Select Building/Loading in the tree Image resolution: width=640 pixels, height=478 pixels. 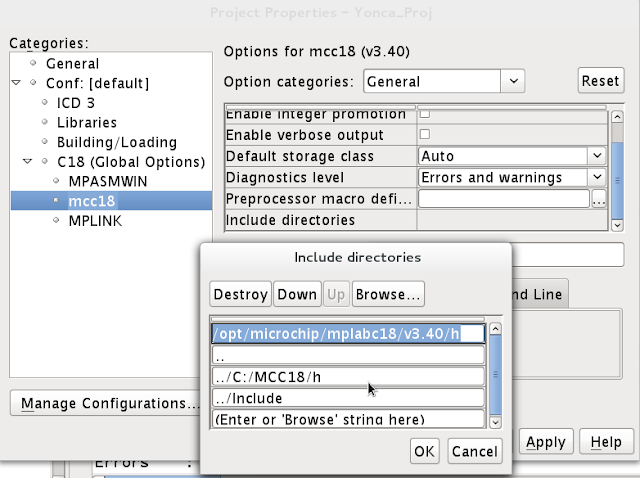click(x=116, y=142)
